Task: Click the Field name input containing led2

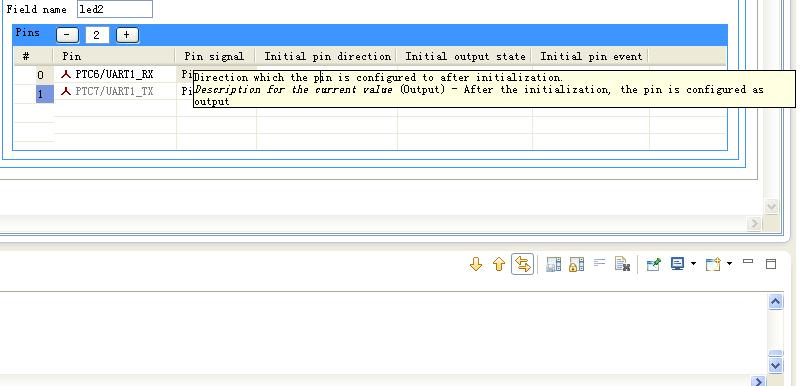Action: [115, 9]
